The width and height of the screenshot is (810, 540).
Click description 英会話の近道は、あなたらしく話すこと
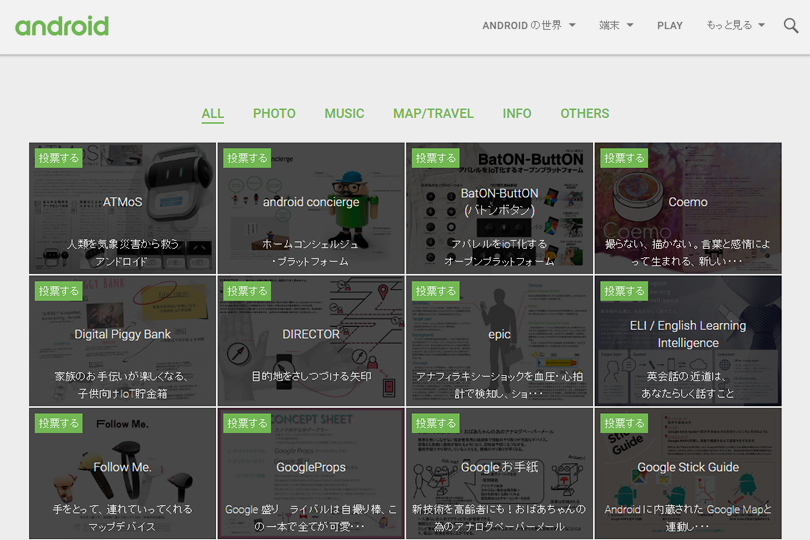688,385
